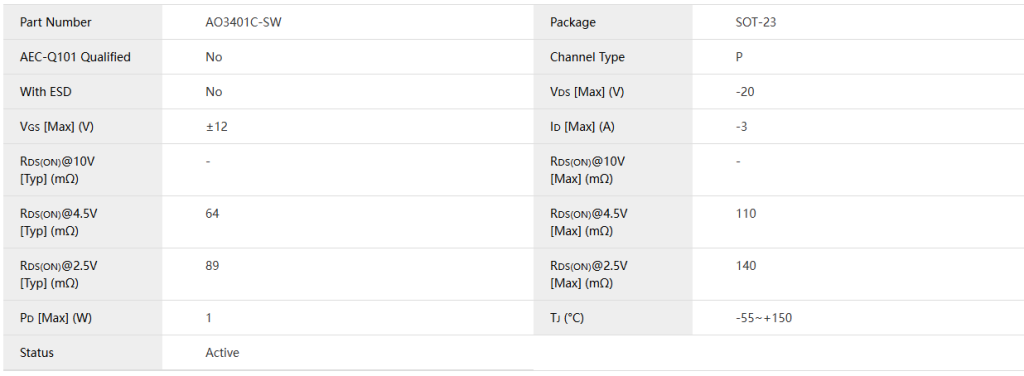1024x376 pixels.
Task: Select the Active status value
Action: click(x=222, y=352)
